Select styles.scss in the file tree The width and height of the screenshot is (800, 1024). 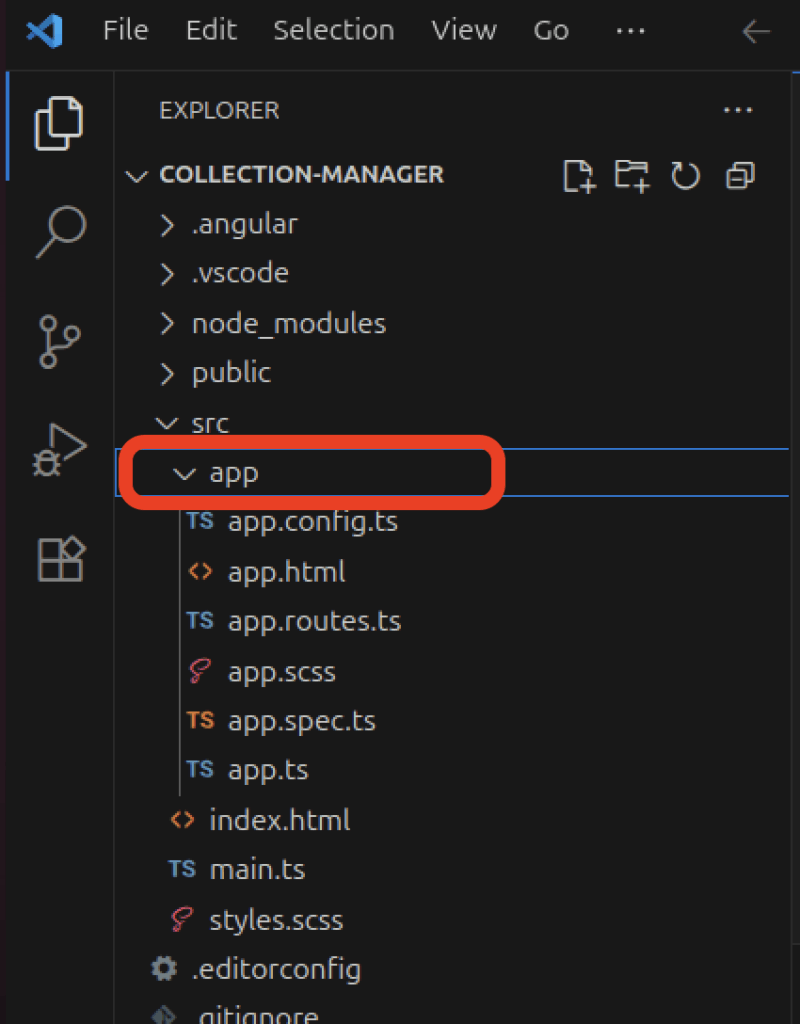click(276, 919)
